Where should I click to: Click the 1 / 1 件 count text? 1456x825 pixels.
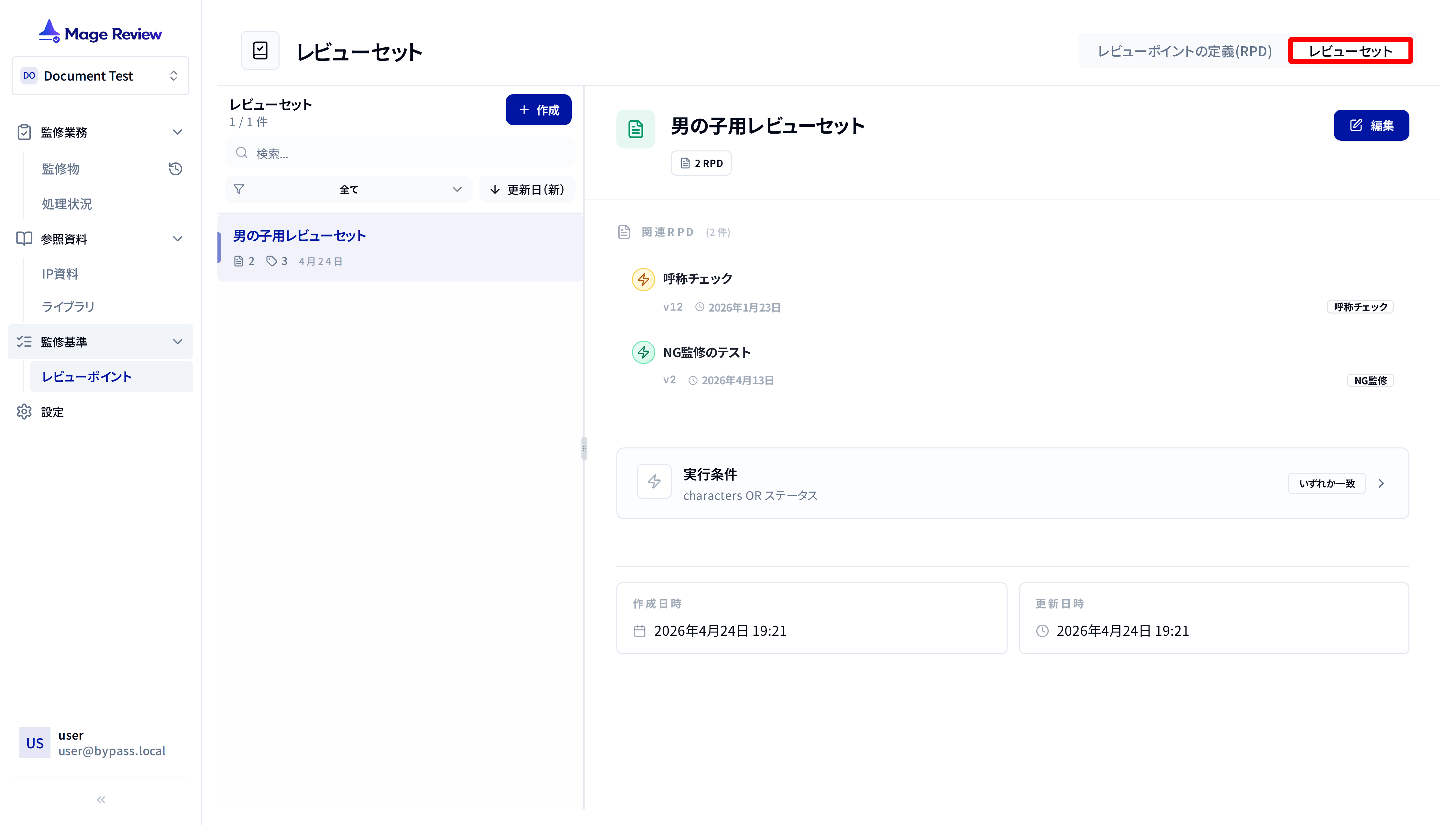[x=248, y=122]
